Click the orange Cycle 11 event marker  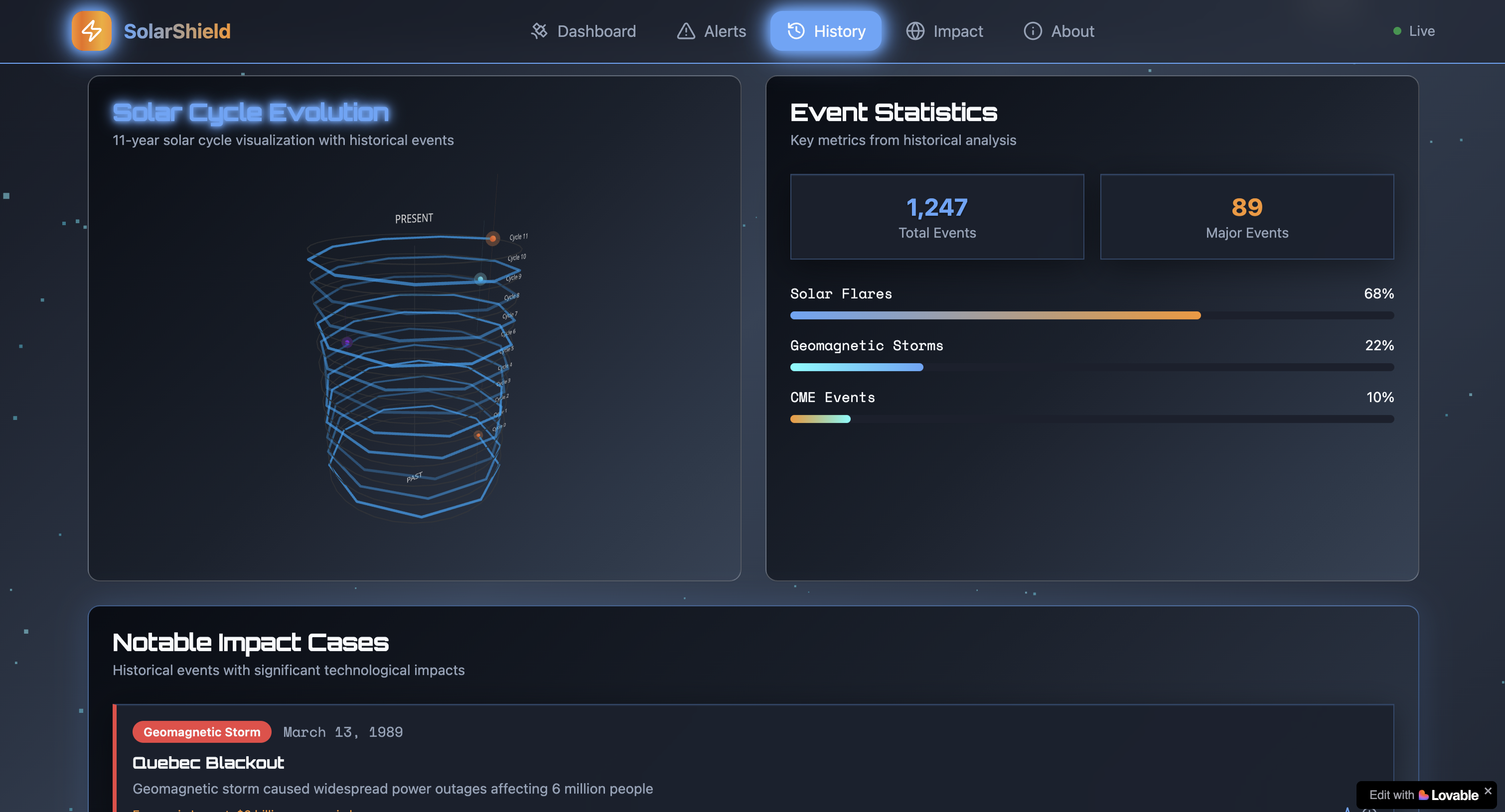click(492, 238)
